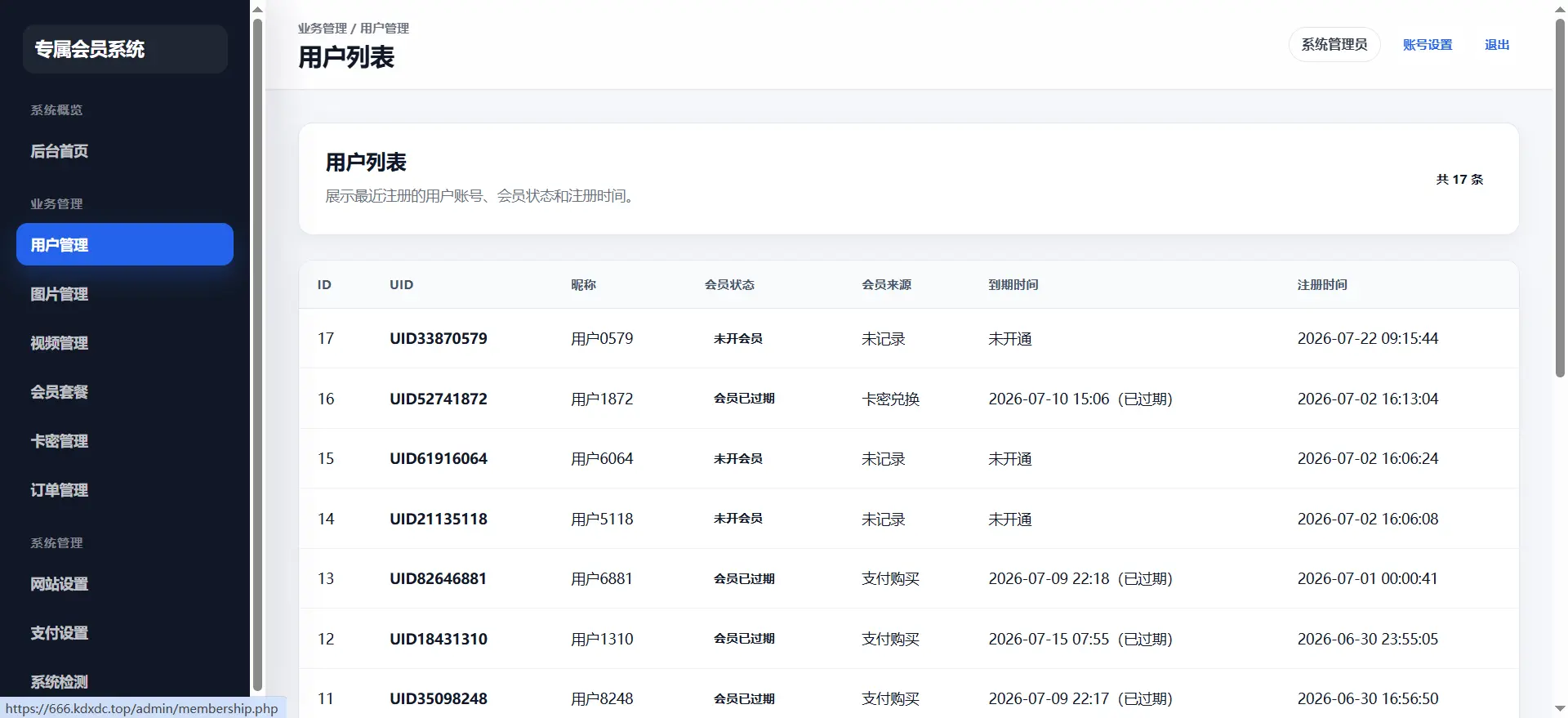
Task: Click the 会员来源 column header
Action: (886, 284)
